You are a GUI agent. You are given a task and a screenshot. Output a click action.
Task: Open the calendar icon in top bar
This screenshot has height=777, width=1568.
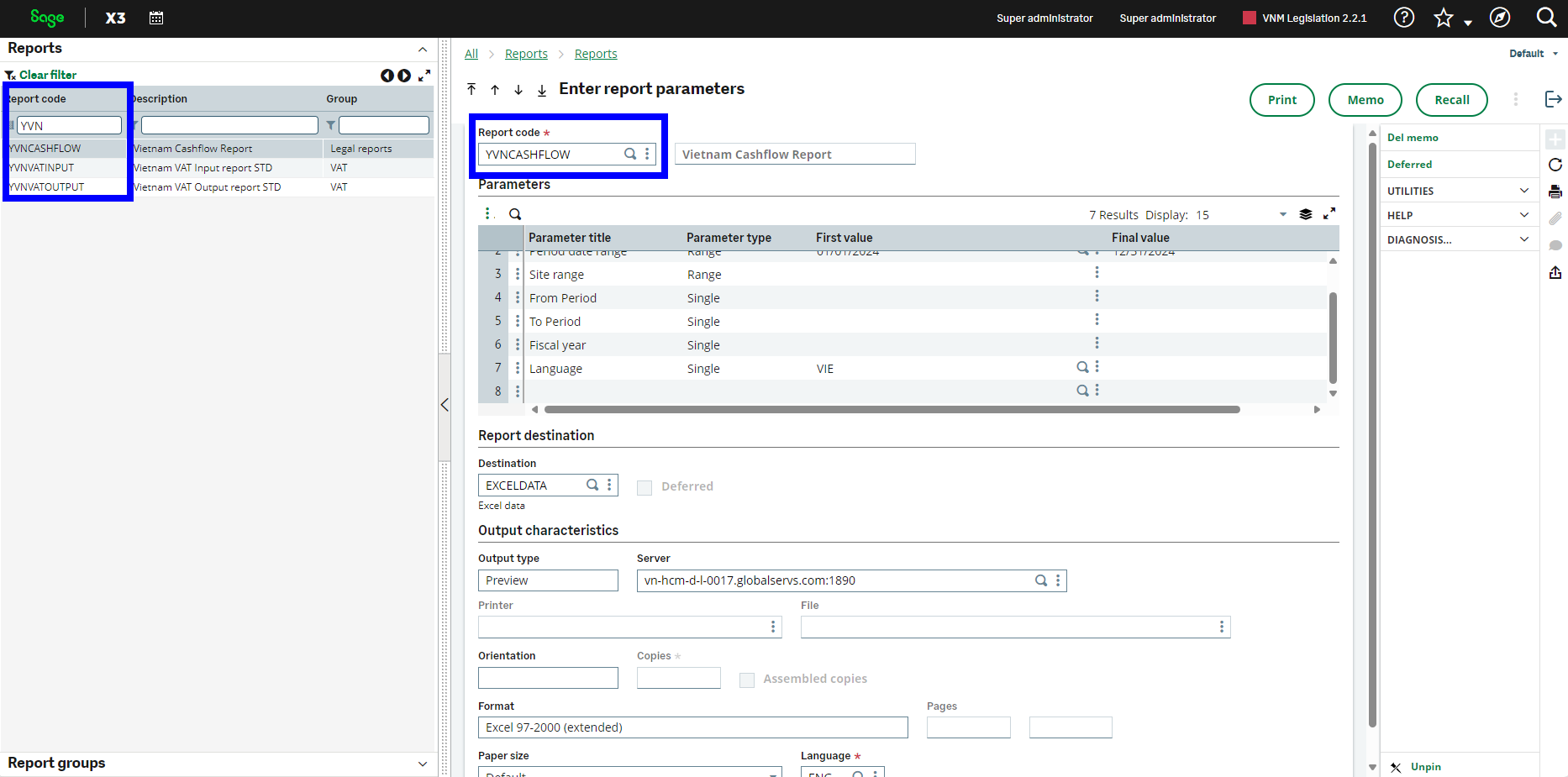[156, 18]
